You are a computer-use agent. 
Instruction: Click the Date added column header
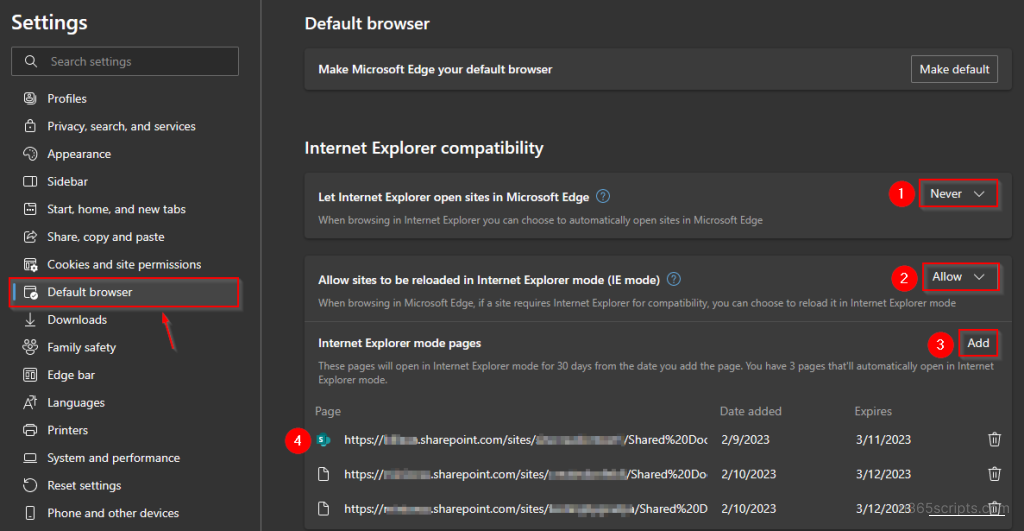tap(750, 411)
